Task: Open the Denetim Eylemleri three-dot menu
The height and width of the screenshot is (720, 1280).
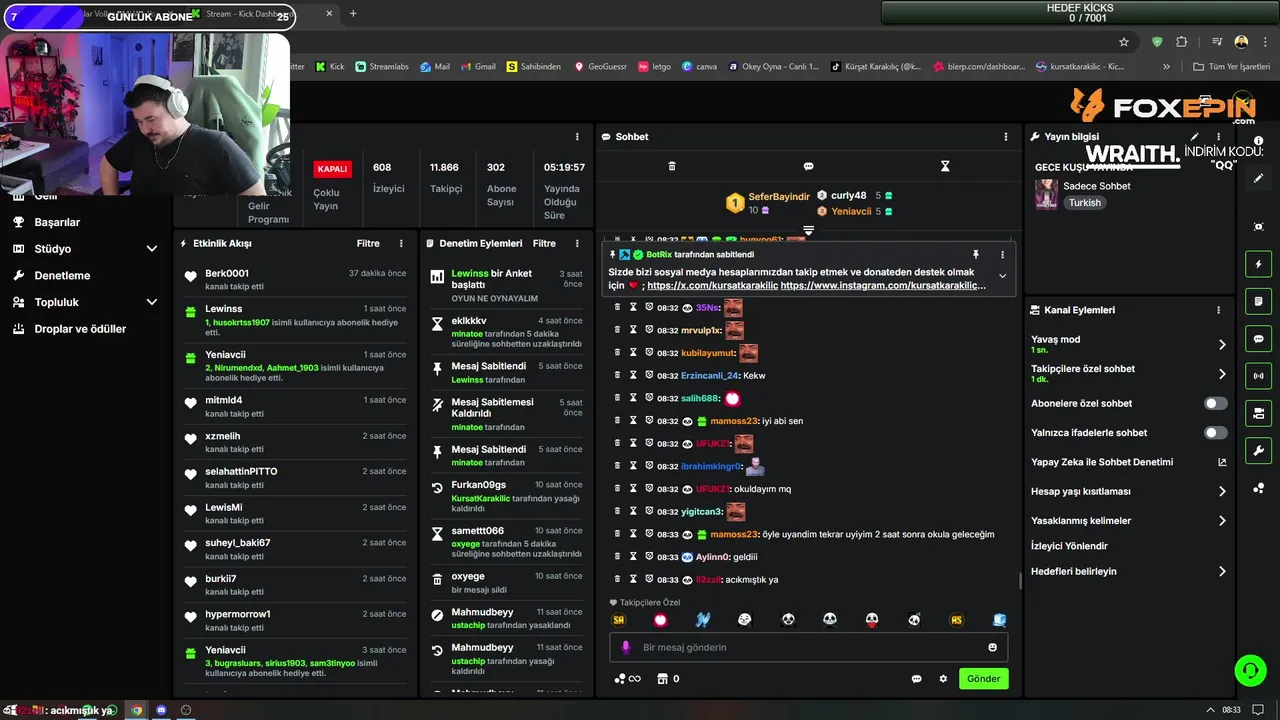Action: point(577,243)
